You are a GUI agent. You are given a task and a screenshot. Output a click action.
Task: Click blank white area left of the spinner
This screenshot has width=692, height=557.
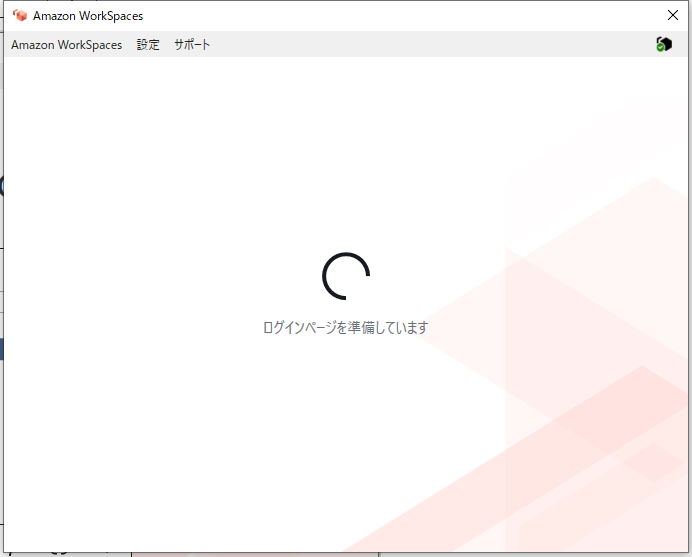tap(150, 275)
